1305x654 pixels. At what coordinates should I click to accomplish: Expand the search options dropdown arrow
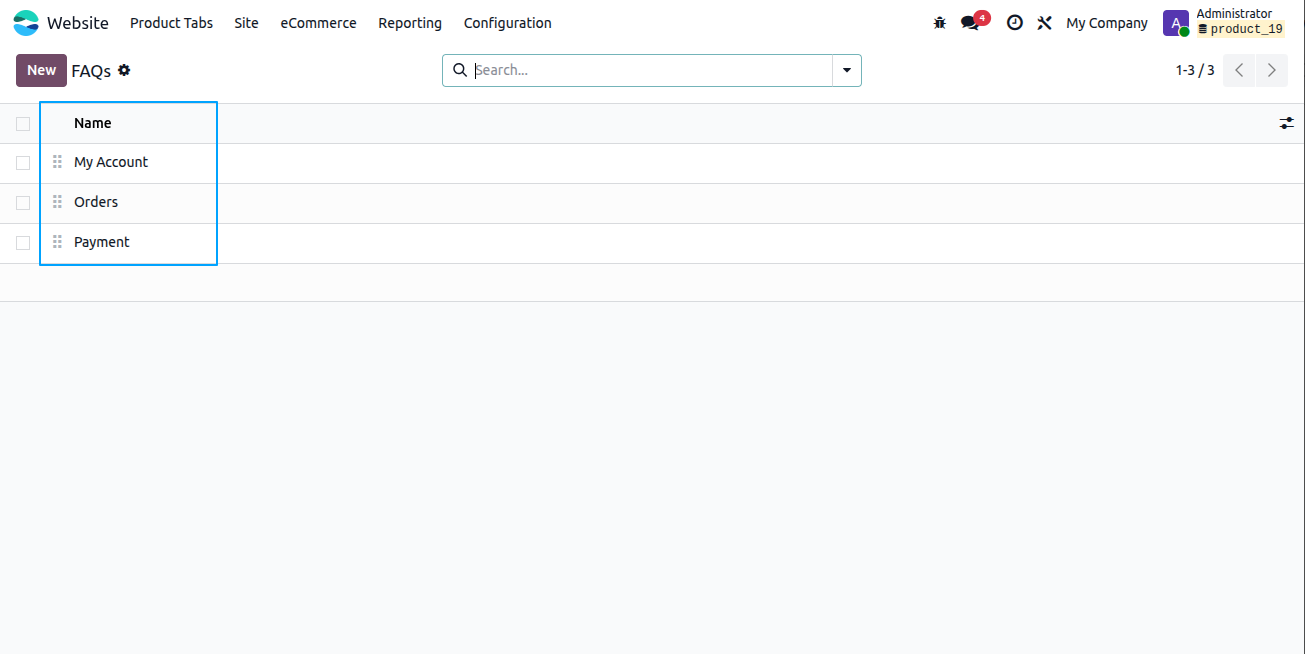[x=847, y=70]
